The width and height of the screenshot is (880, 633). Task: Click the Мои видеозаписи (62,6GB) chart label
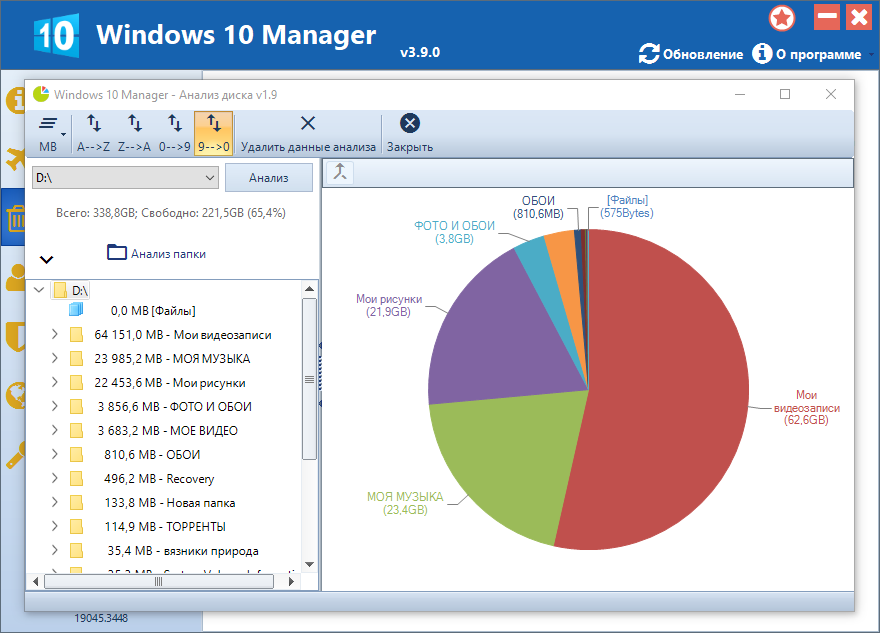click(806, 407)
